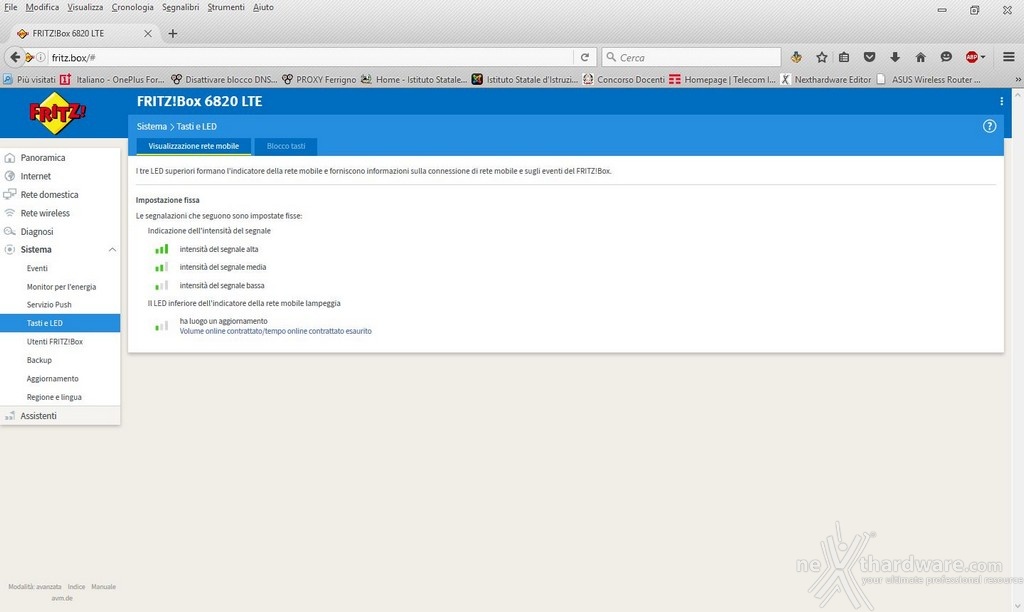Viewport: 1024px width, 612px height.
Task: Open the File menu
Action: [x=11, y=7]
